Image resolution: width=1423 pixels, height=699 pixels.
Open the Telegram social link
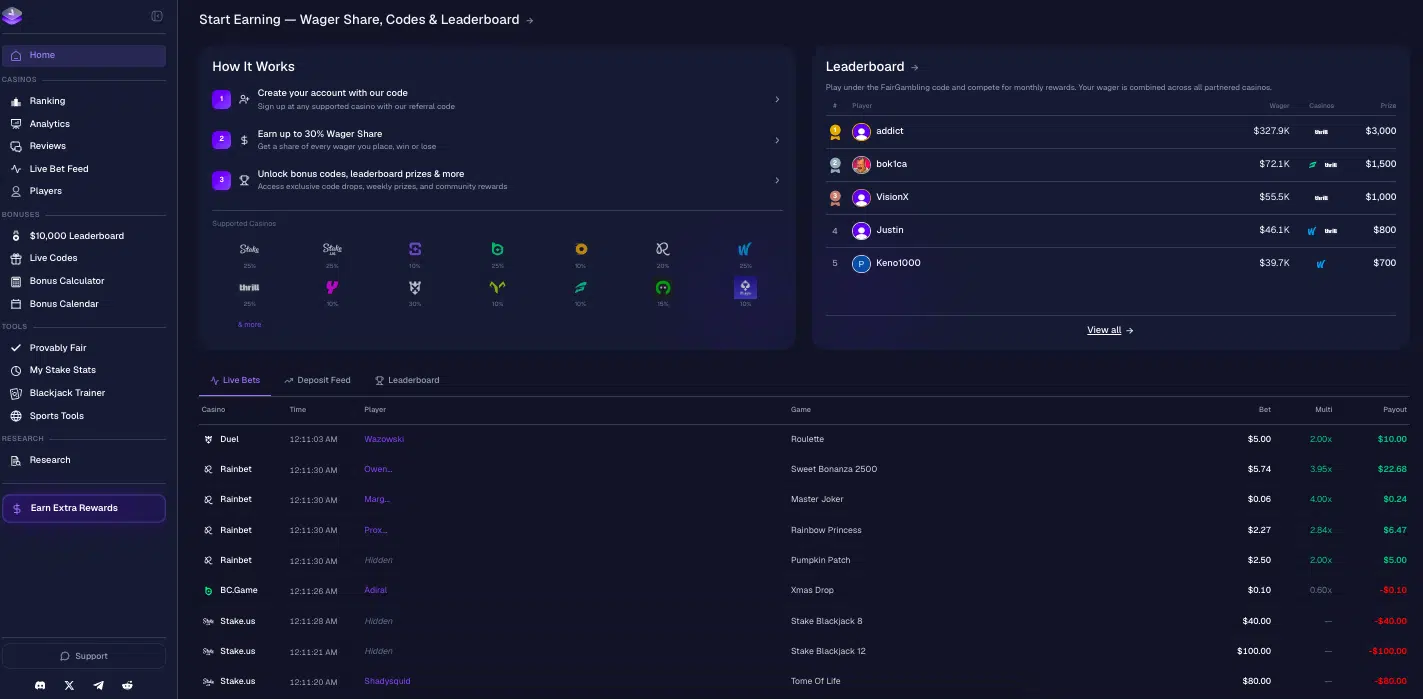tap(98, 685)
